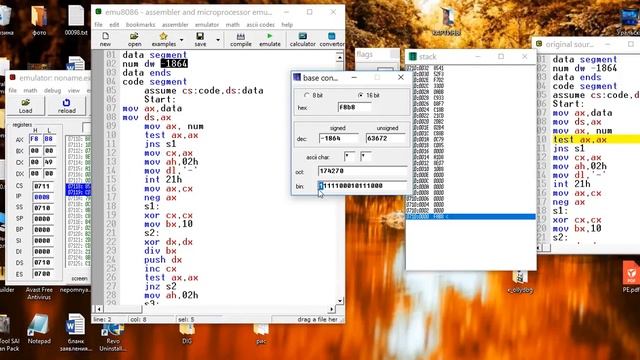Click the 'inc cx' line in the editor
640x360 pixels.
(160, 269)
